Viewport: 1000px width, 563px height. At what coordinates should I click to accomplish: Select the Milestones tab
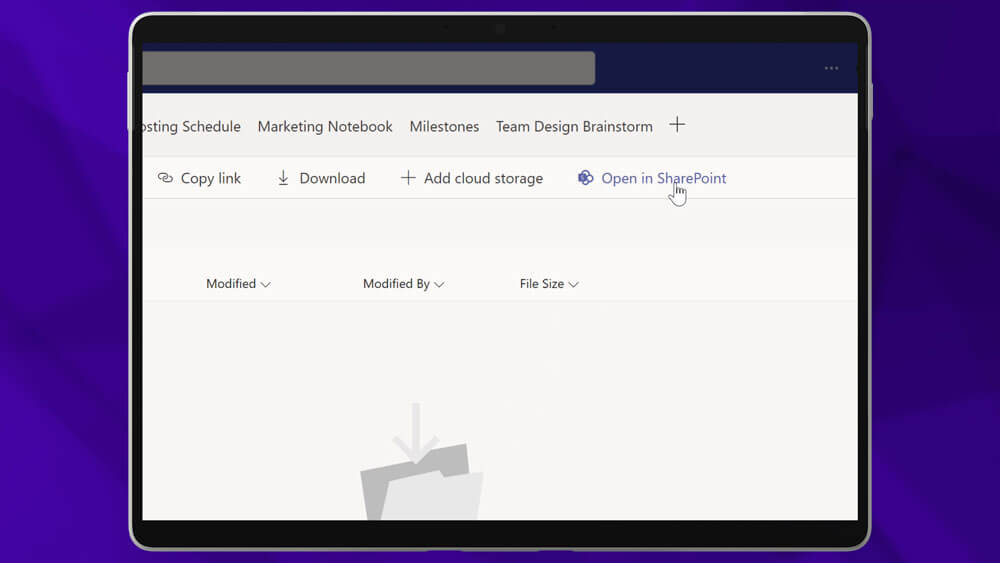click(x=444, y=126)
